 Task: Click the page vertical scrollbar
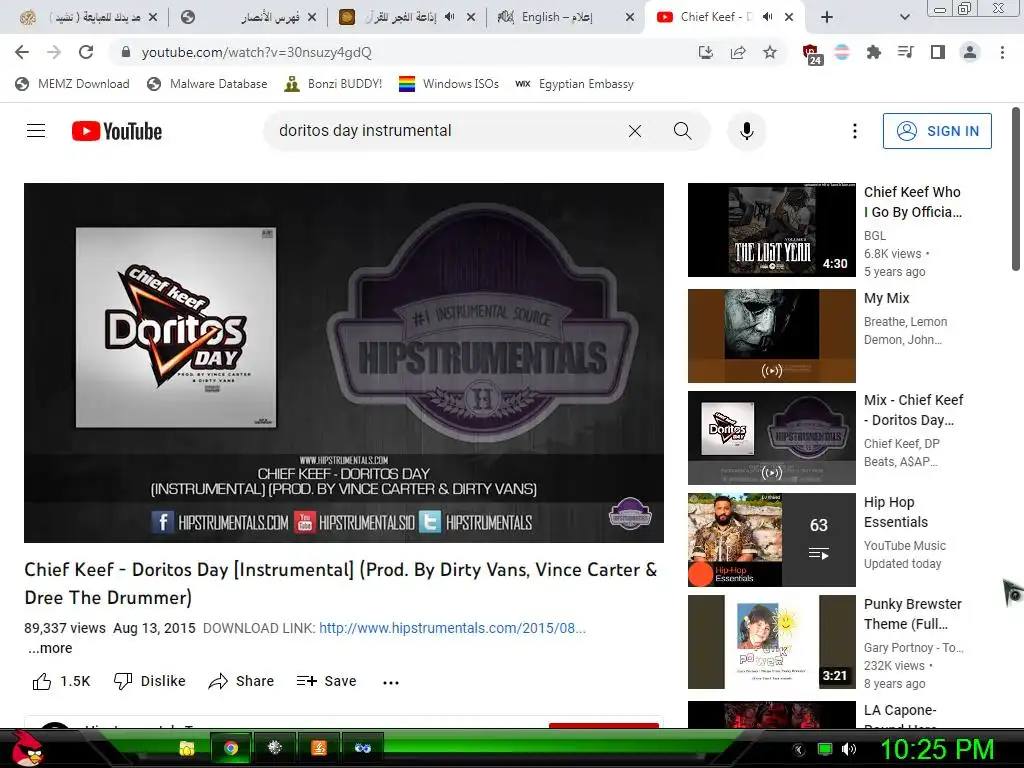pyautogui.click(x=1016, y=189)
